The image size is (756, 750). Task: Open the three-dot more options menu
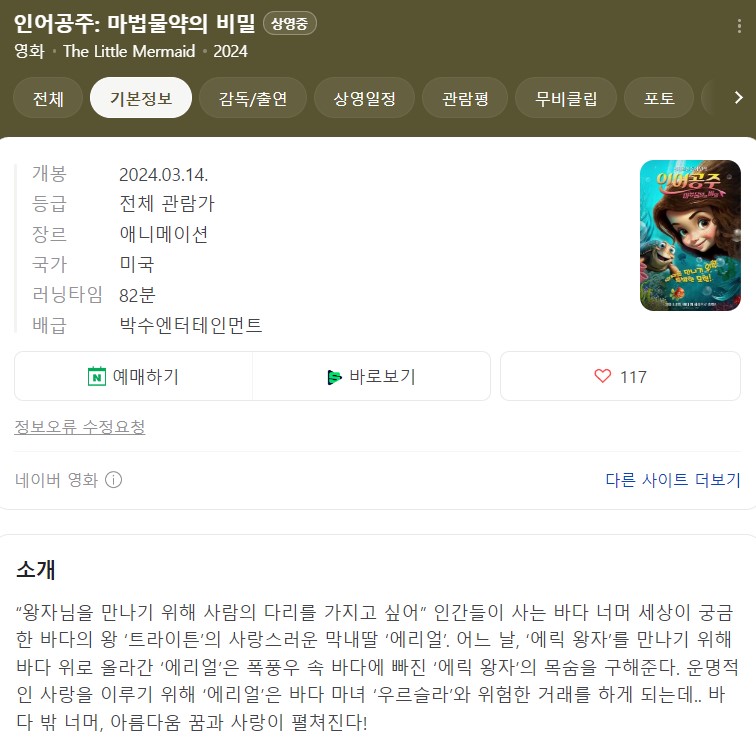pyautogui.click(x=739, y=26)
